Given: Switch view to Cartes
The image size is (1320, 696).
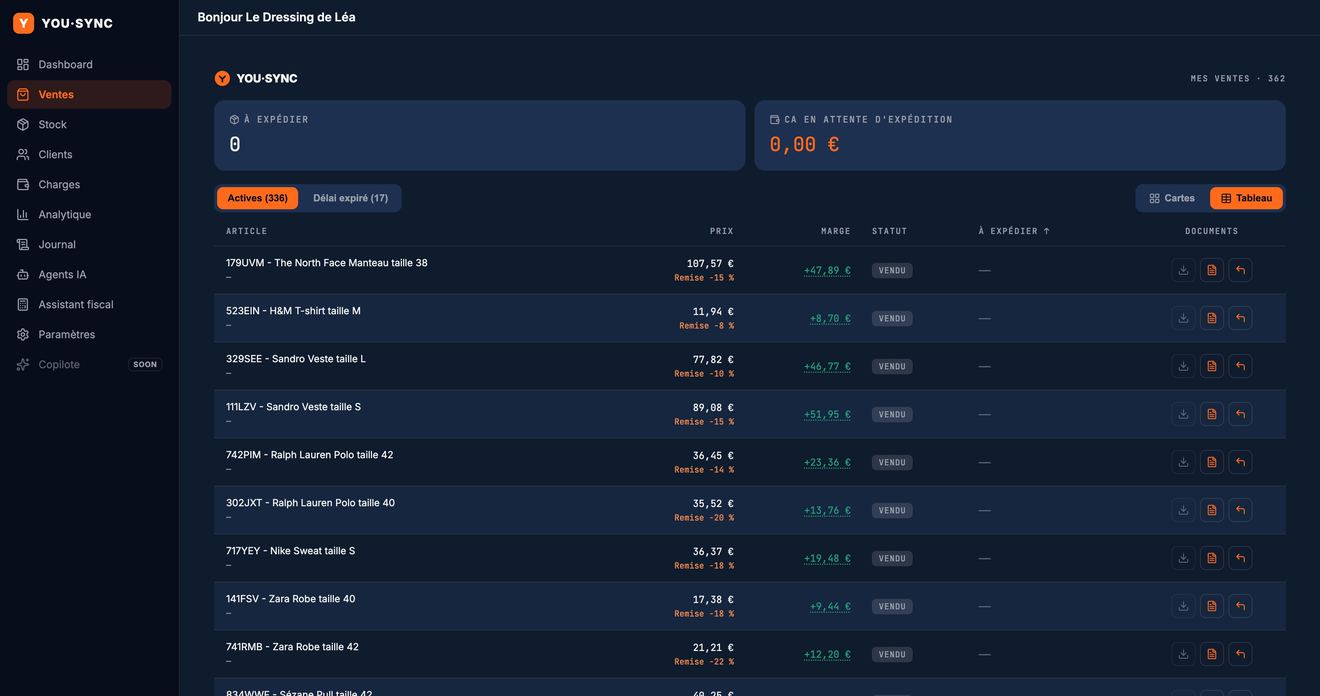Looking at the screenshot, I should (x=1172, y=198).
